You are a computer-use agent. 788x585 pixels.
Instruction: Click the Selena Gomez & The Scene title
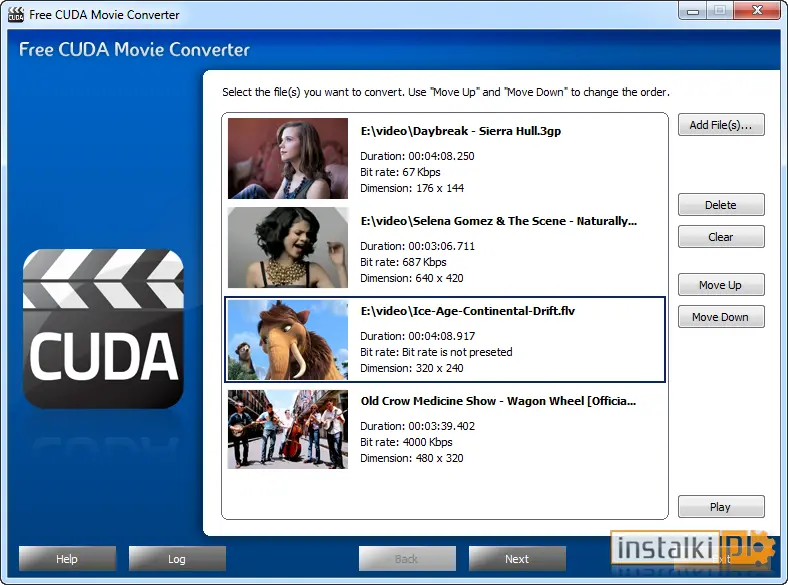pos(499,221)
